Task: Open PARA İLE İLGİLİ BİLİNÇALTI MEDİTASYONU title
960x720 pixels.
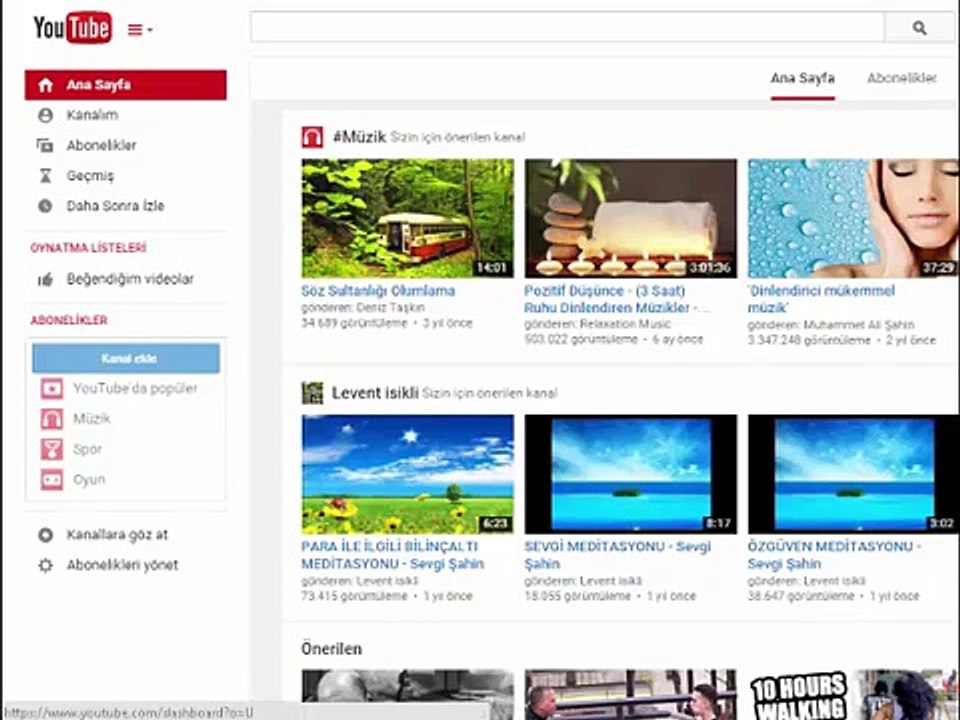Action: click(392, 555)
